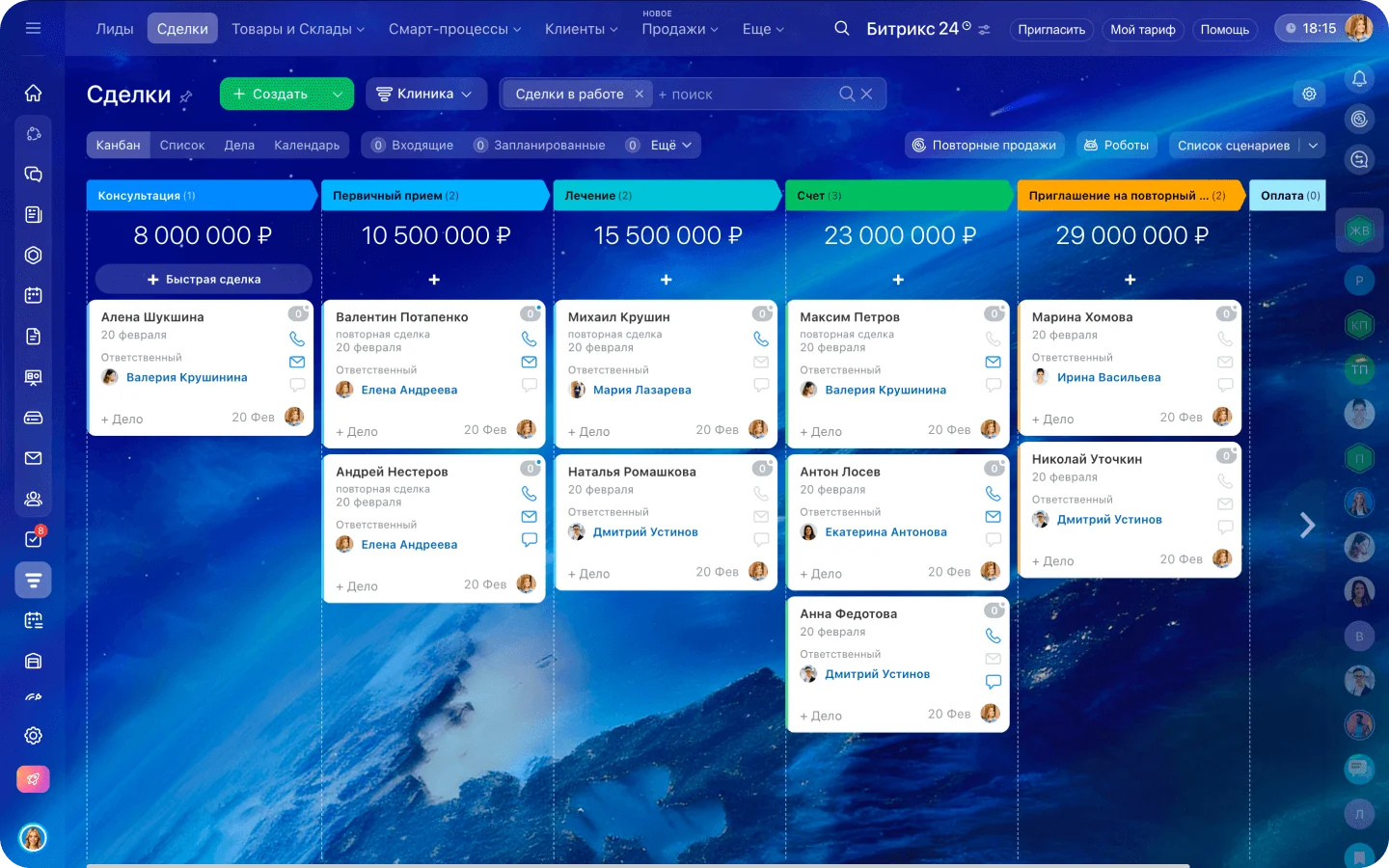Expand the Список сценариев dropdown arrow
This screenshot has width=1389, height=868.
1313,146
